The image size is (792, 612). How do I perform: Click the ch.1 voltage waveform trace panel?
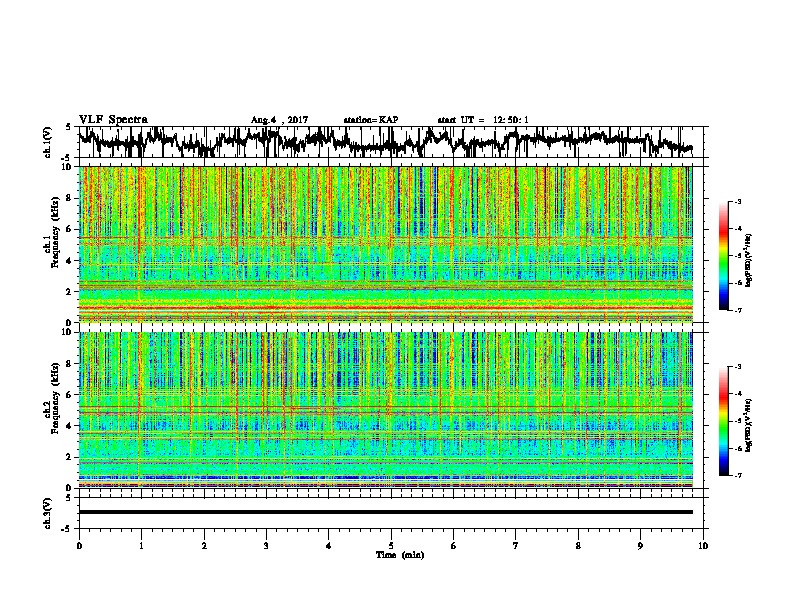(x=391, y=142)
